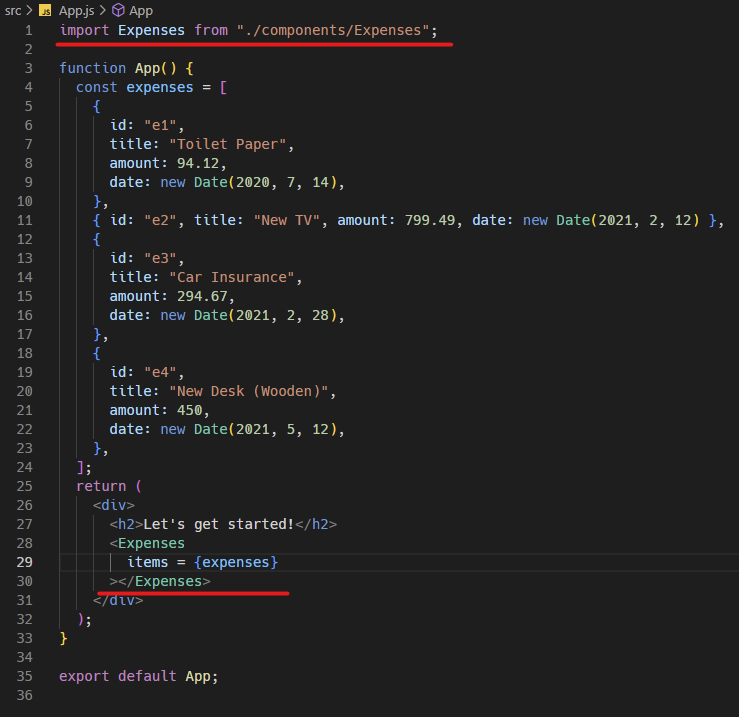This screenshot has width=739, height=717.
Task: Click 'Date(2021, 5, 12)' on line 22
Action: coord(265,429)
